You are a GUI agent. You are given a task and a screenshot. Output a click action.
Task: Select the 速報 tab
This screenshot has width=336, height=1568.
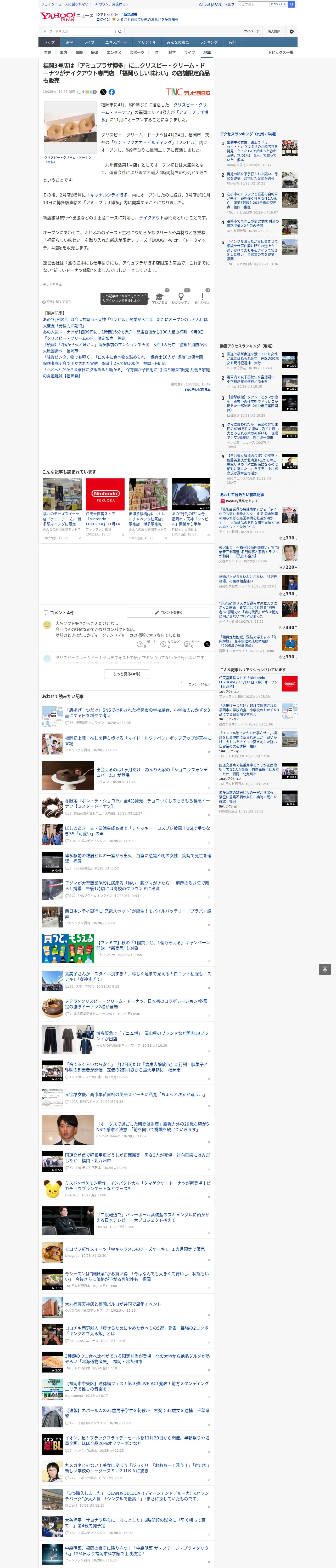tap(69, 43)
